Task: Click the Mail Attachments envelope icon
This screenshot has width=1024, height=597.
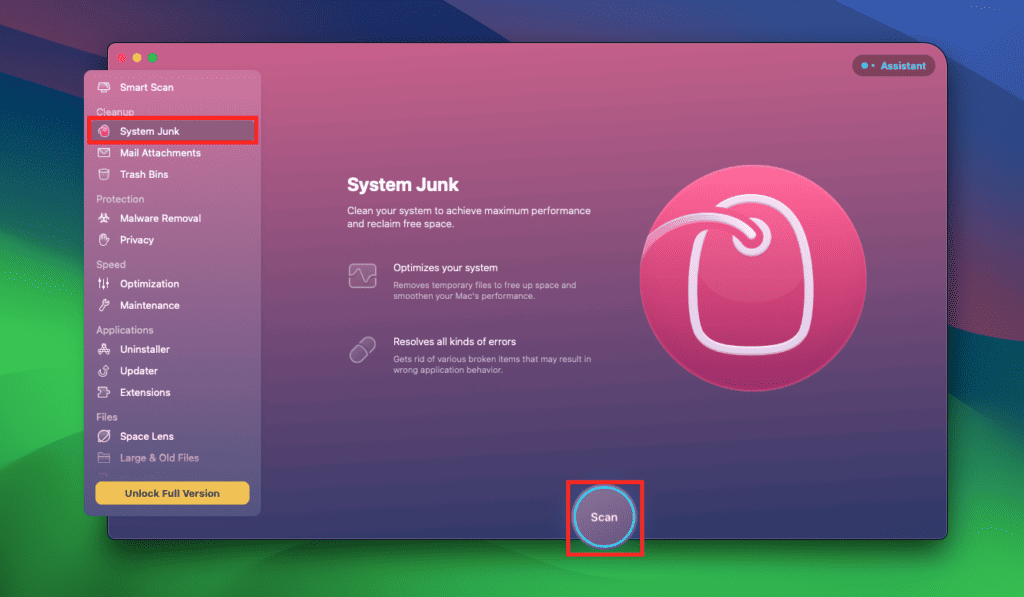Action: [x=104, y=153]
